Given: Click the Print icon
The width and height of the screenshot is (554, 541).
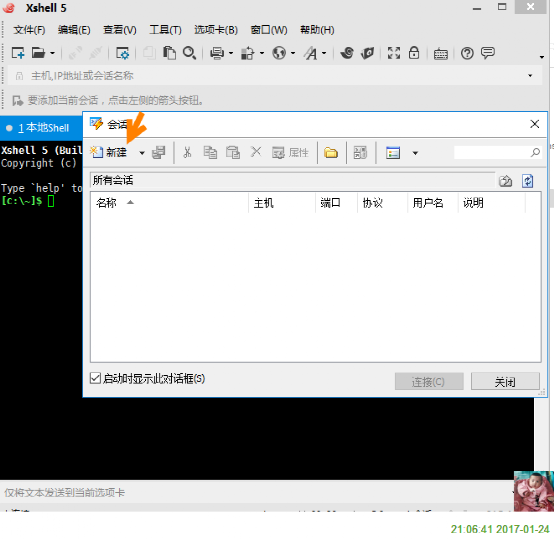Looking at the screenshot, I should [x=217, y=53].
